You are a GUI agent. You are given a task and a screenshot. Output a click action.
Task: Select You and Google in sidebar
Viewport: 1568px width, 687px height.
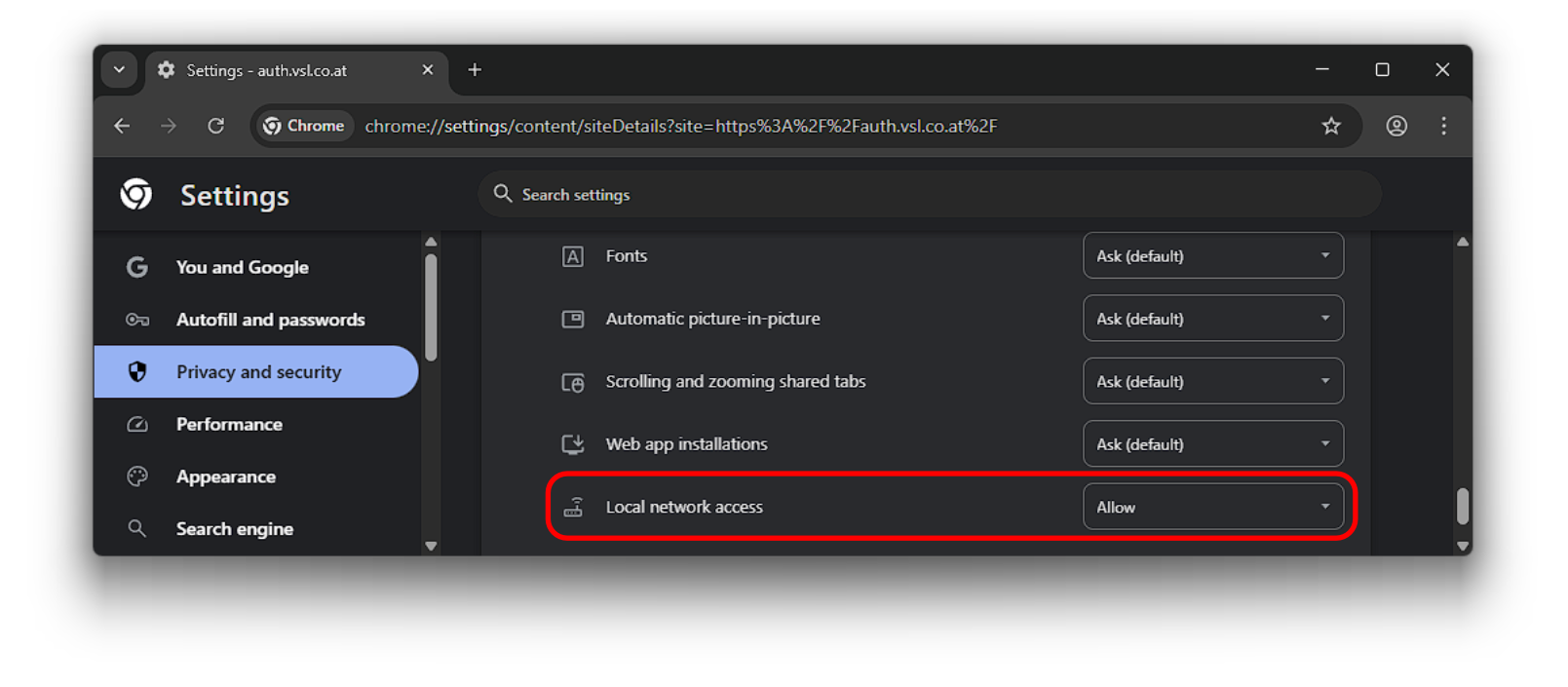point(242,267)
